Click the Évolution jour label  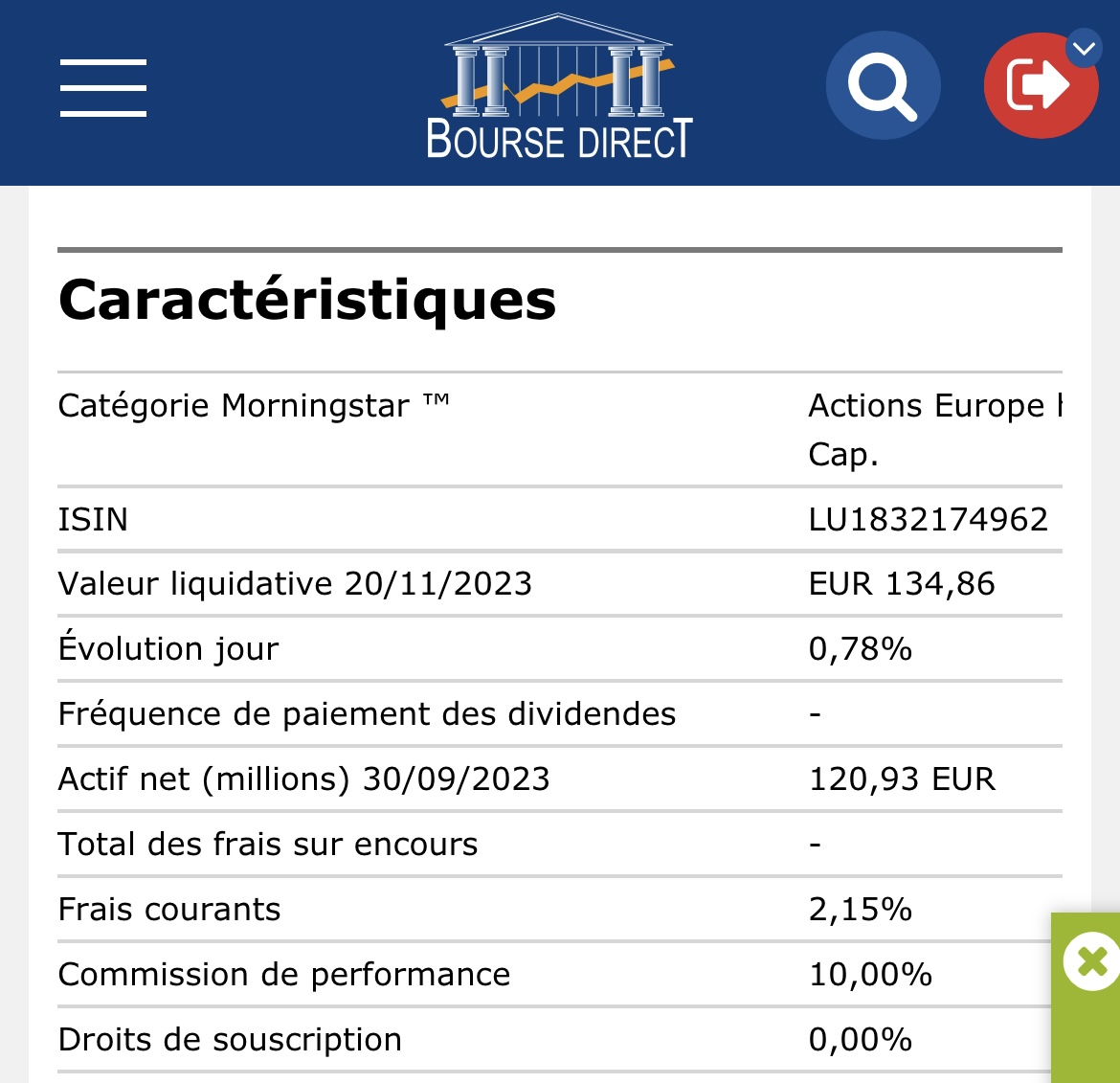click(168, 647)
